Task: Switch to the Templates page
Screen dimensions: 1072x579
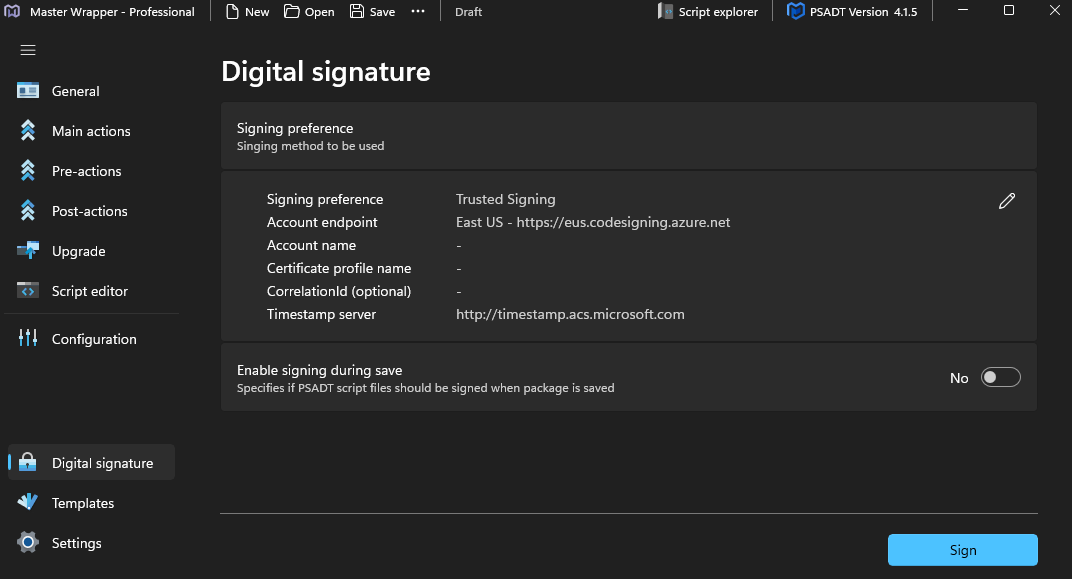Action: (82, 503)
